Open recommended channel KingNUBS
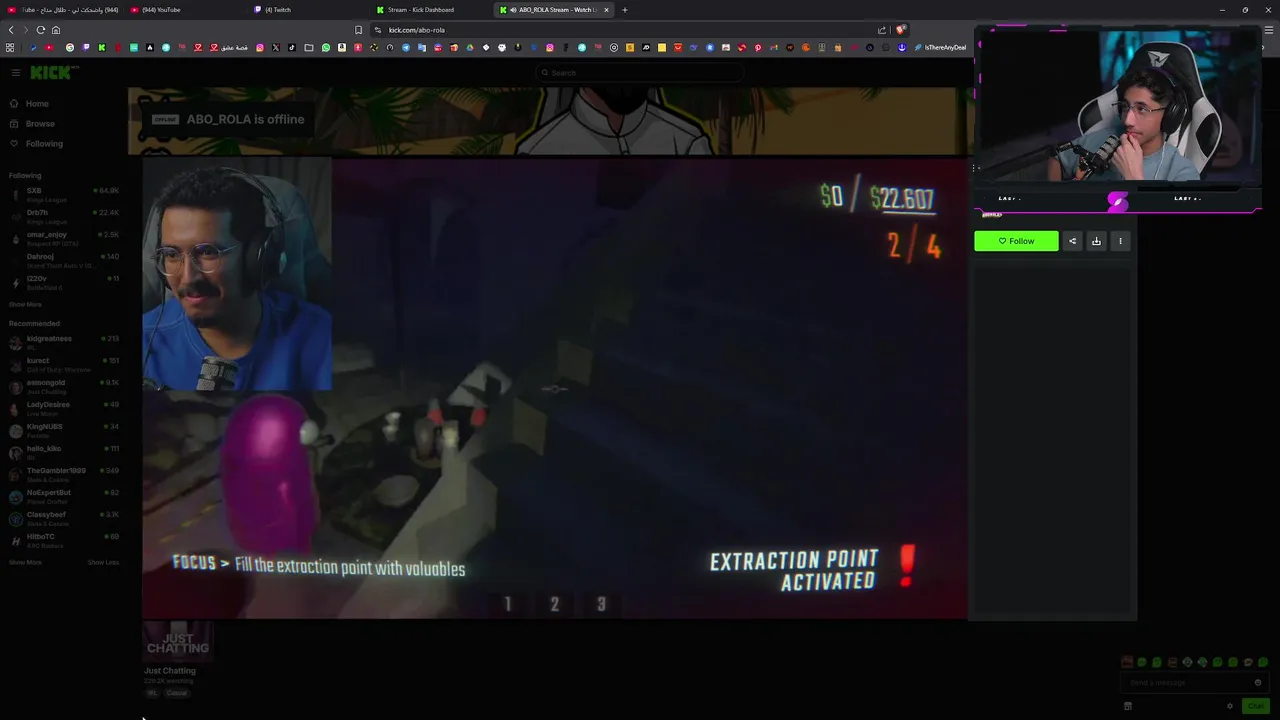The width and height of the screenshot is (1280, 720). point(64,430)
